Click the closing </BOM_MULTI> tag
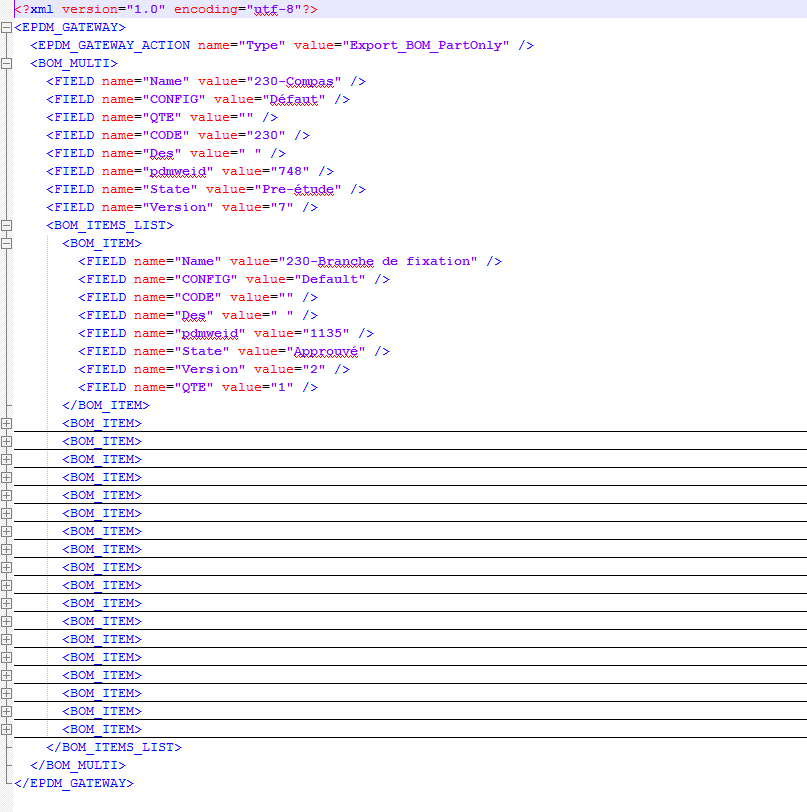 click(78, 765)
